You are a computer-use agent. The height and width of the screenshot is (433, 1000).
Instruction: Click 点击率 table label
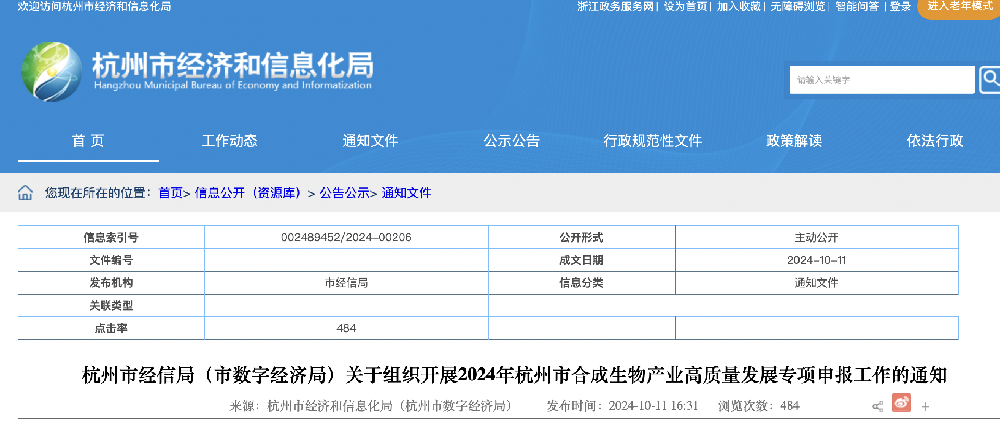111,328
